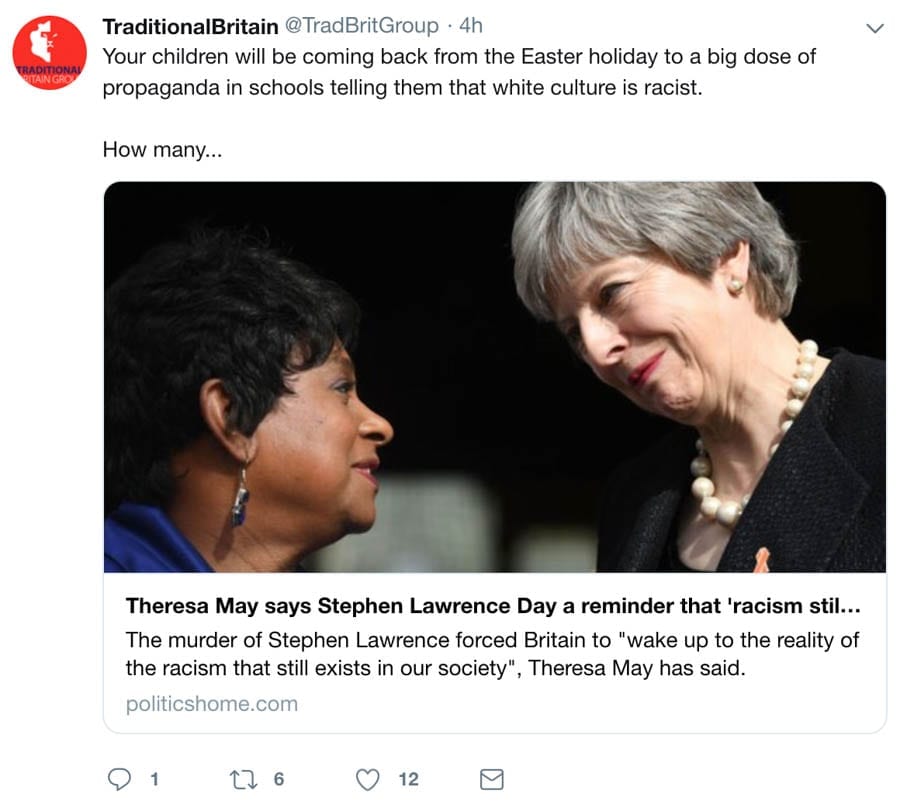Click the tweet text about Easter holiday
The height and width of the screenshot is (801, 900).
460,71
